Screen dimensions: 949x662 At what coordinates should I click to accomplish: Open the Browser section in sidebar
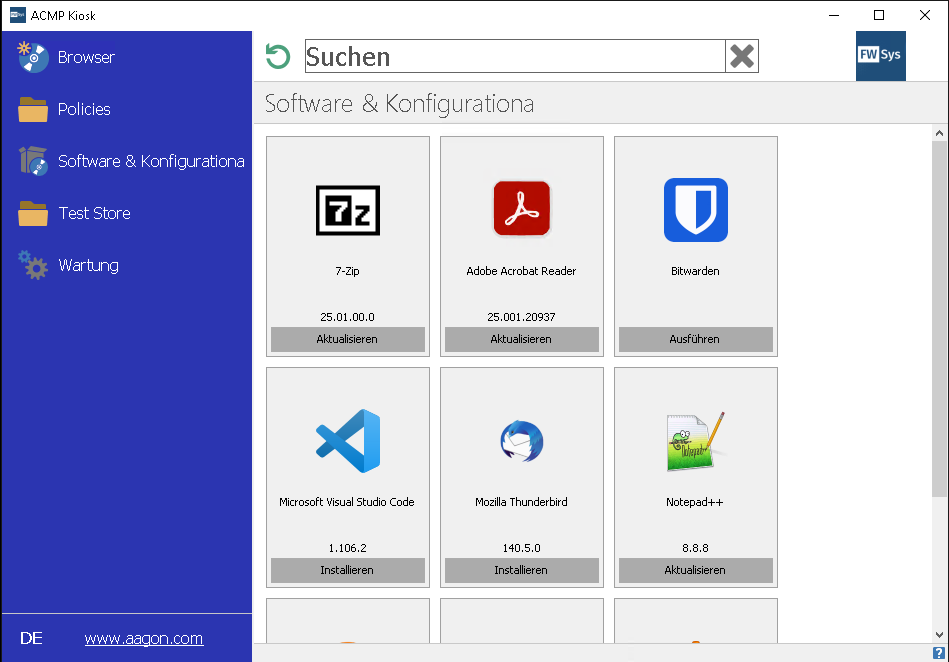(x=86, y=58)
